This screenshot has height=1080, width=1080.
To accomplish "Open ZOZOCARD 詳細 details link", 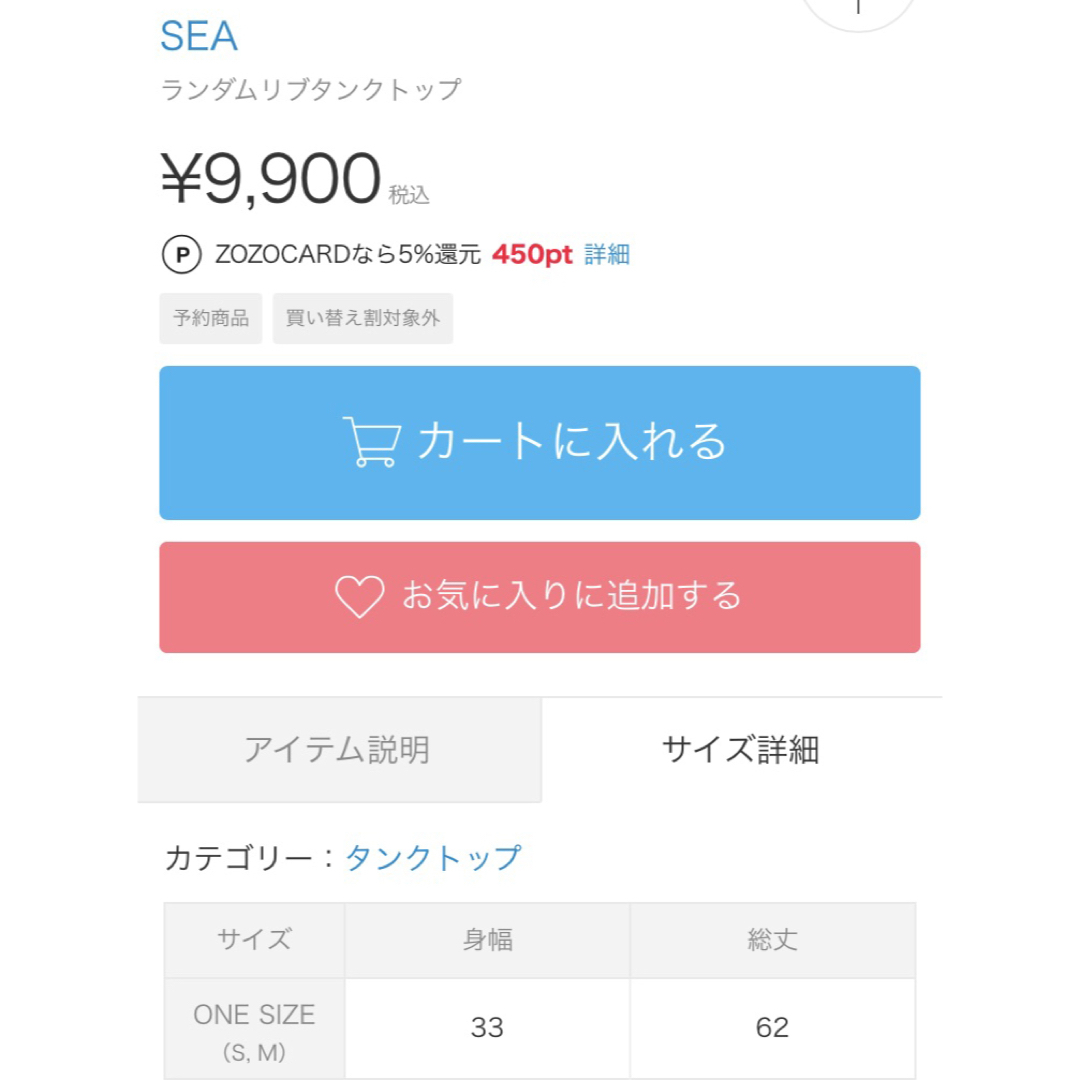I will pos(607,254).
